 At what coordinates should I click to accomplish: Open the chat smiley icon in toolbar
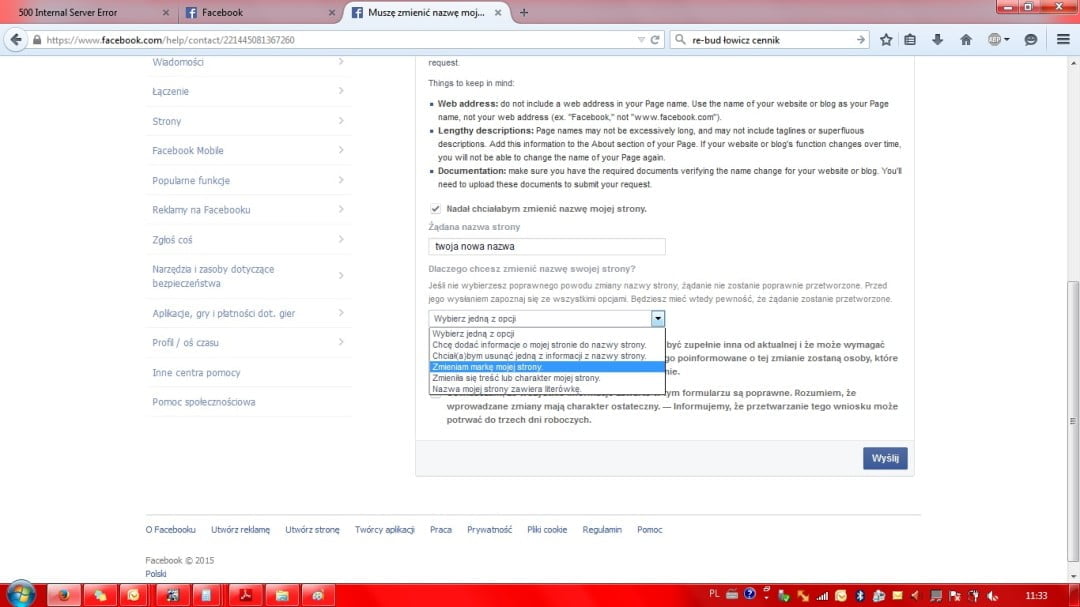(1030, 40)
